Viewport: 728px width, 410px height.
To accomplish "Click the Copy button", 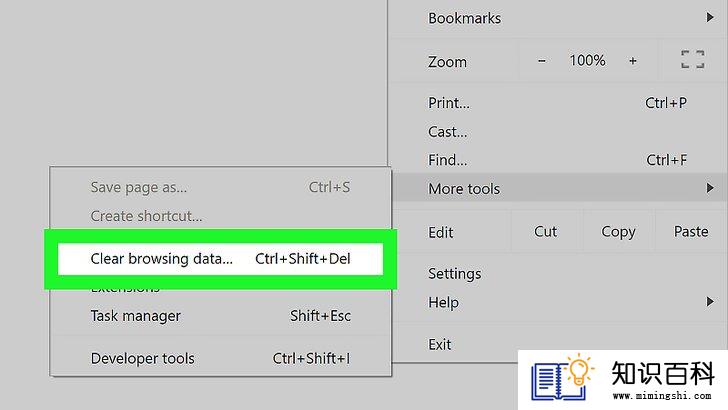I will pos(618,232).
